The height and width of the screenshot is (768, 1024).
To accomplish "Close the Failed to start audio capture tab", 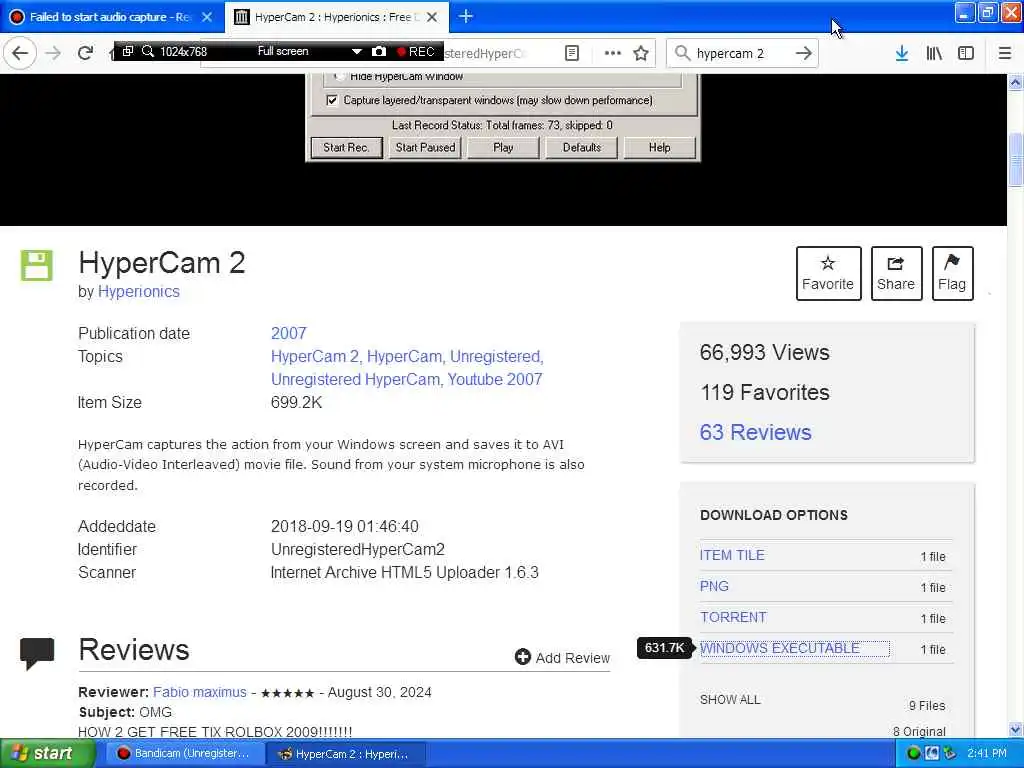I will pyautogui.click(x=207, y=17).
